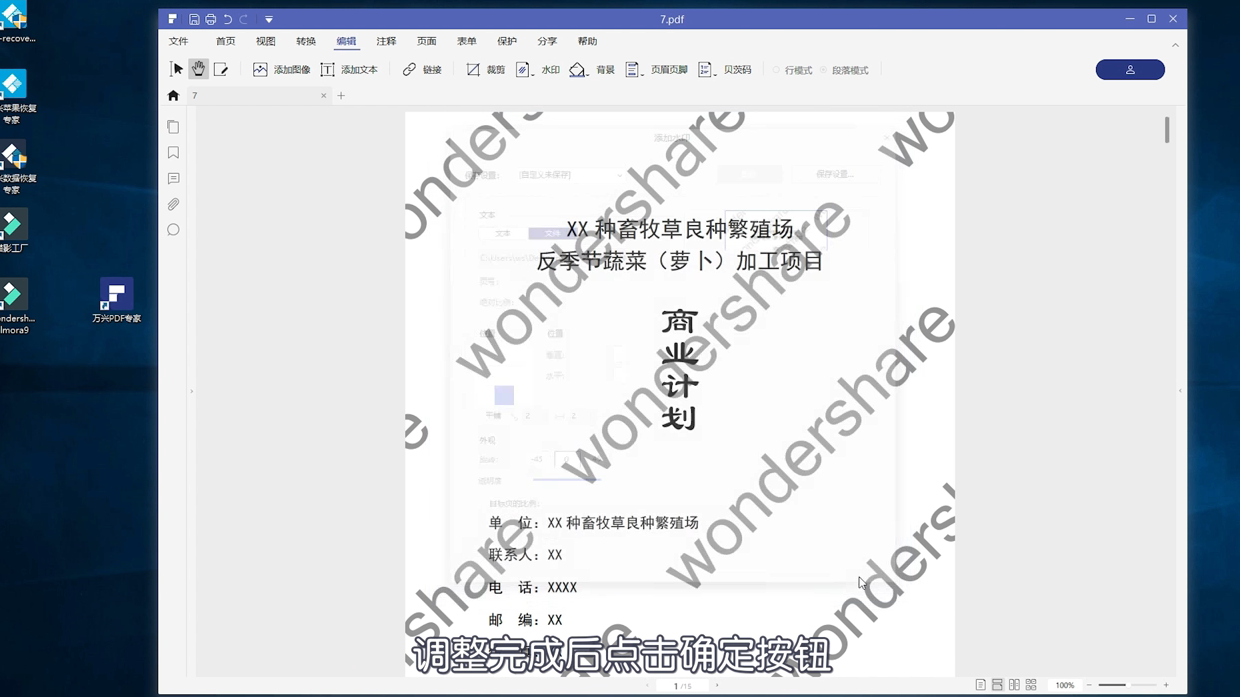Click the PDF app logo icon in title bar
The image size is (1240, 697).
point(172,19)
